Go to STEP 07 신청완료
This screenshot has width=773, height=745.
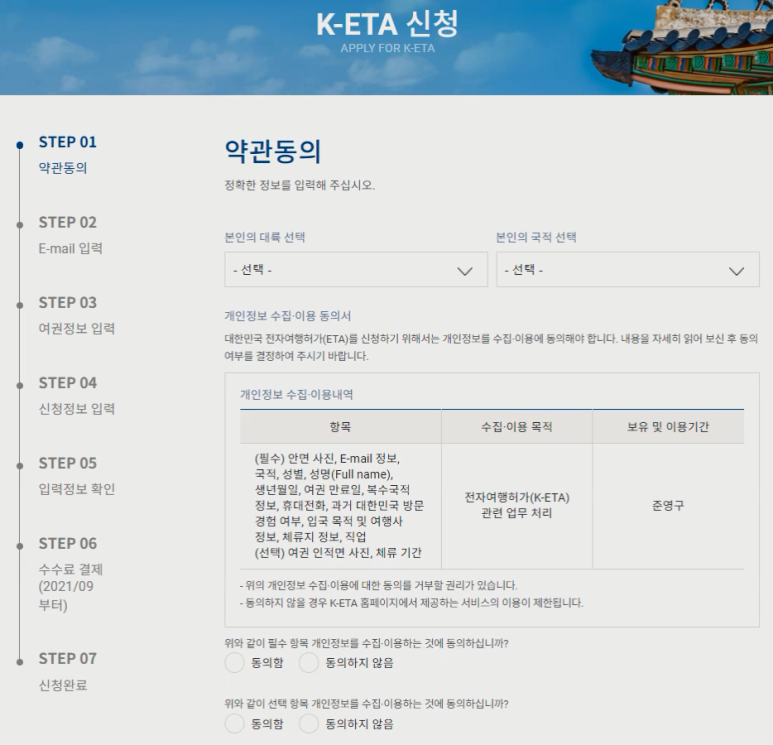click(68, 672)
